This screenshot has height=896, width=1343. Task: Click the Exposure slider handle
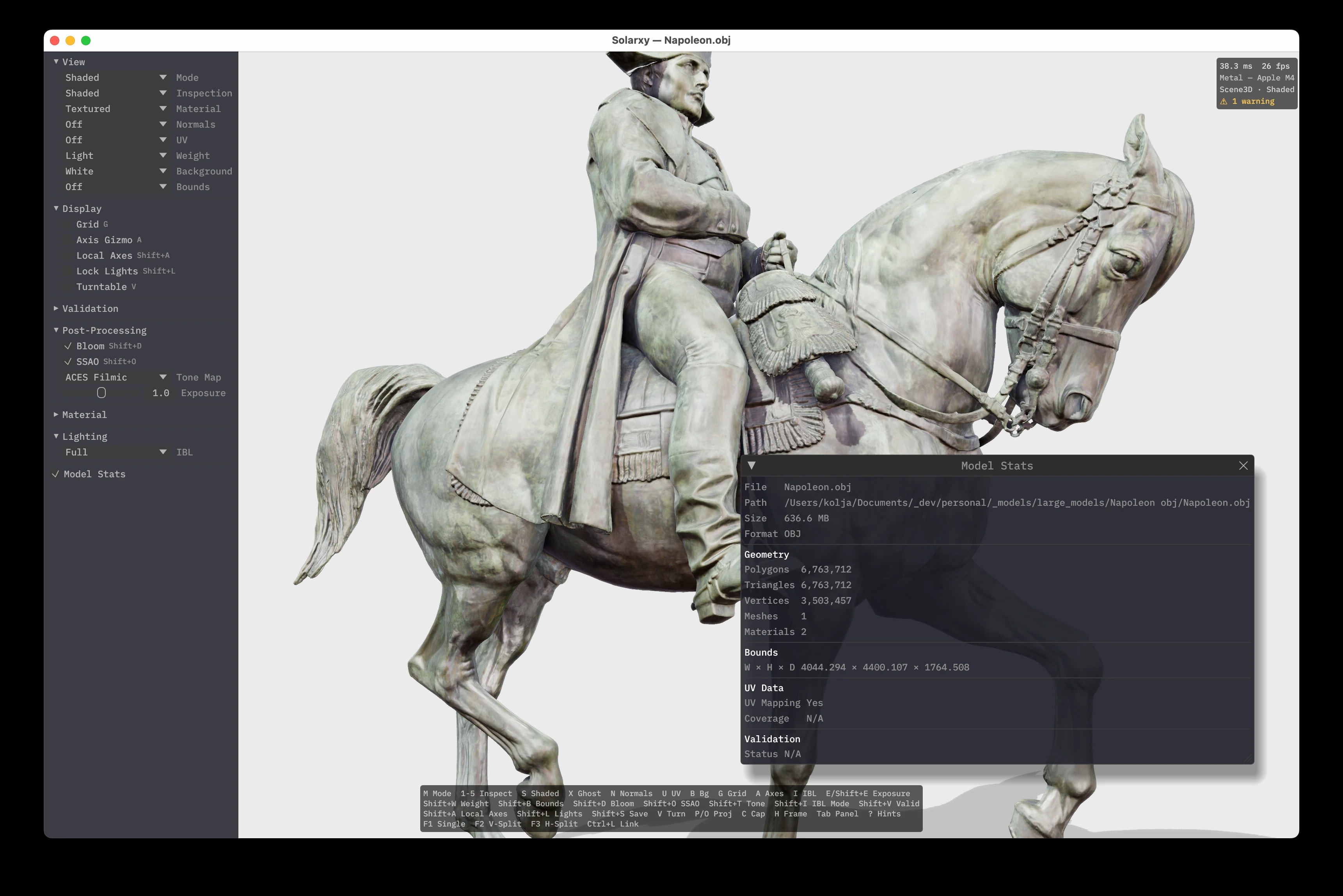point(101,393)
